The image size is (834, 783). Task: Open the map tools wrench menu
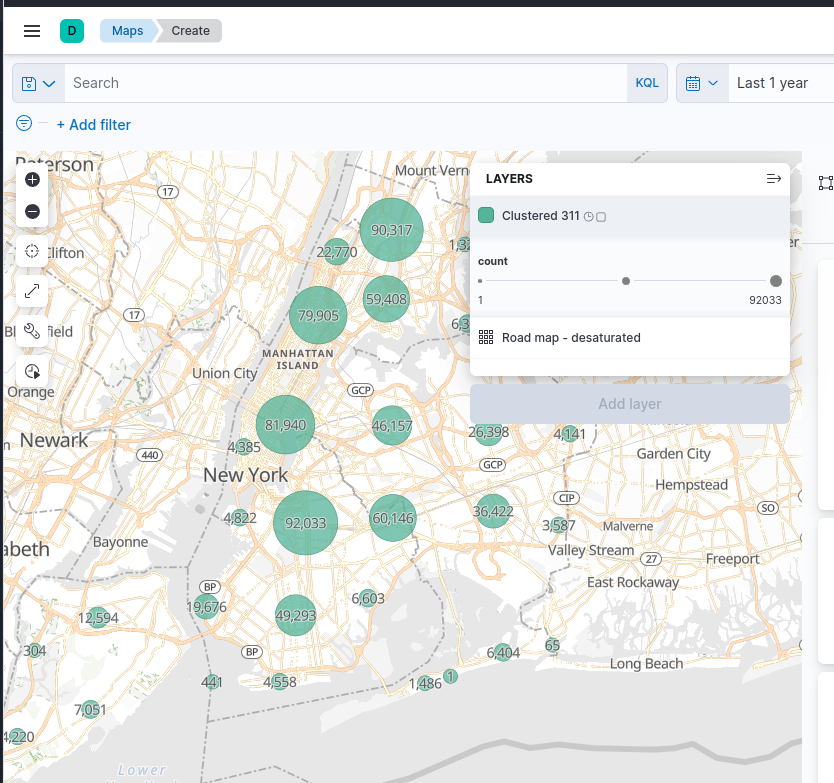coord(32,331)
